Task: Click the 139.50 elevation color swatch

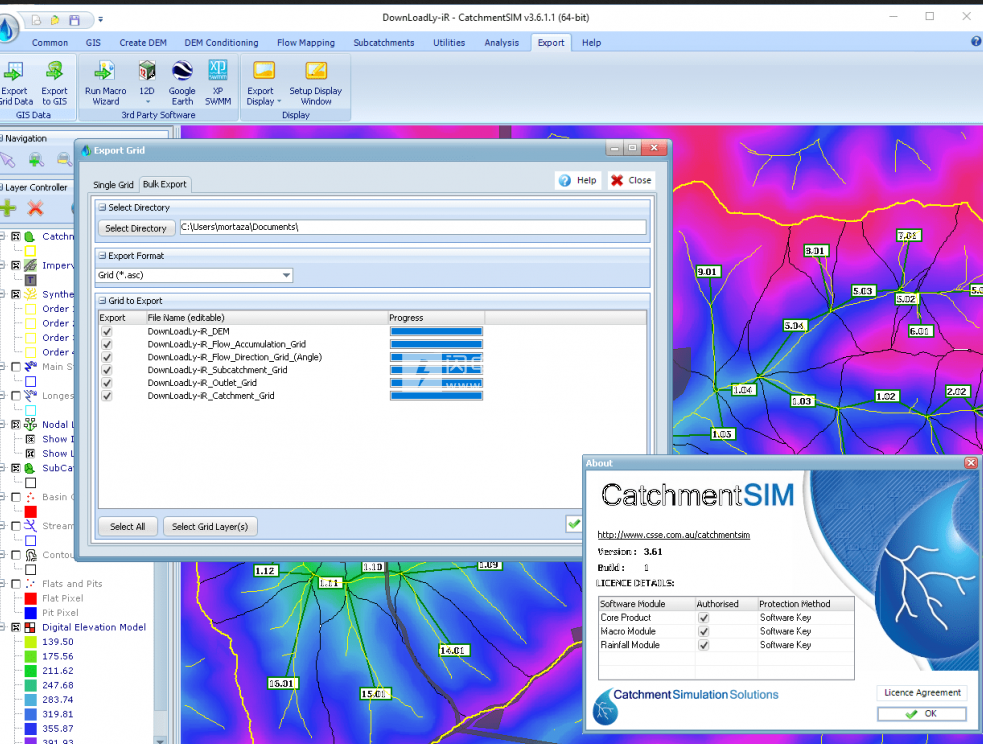Action: [30, 642]
